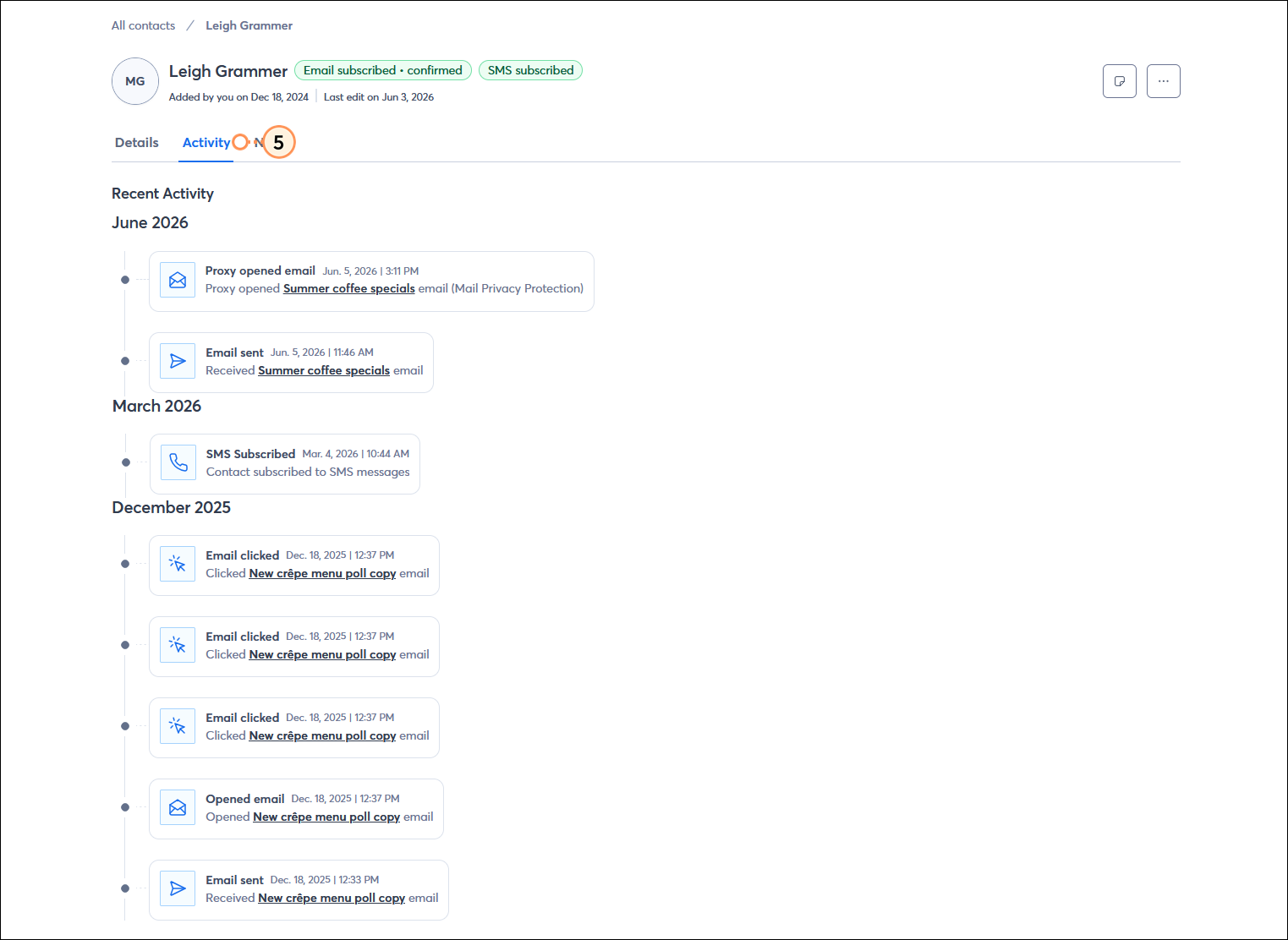Image resolution: width=1288 pixels, height=940 pixels.
Task: Click the June 2026 month heading
Action: [x=150, y=222]
